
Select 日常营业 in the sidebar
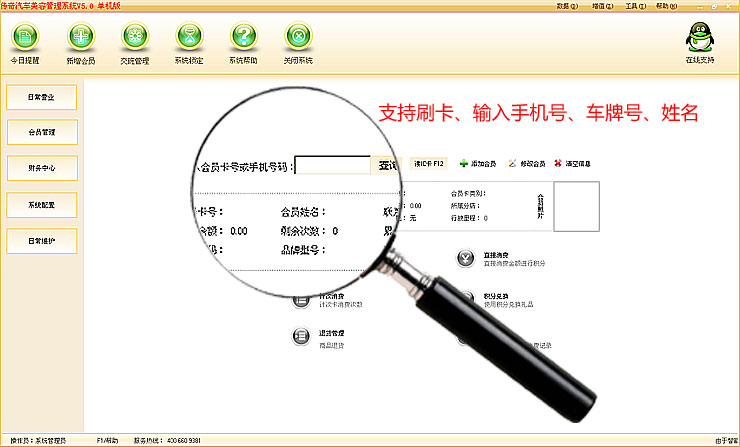pyautogui.click(x=42, y=97)
